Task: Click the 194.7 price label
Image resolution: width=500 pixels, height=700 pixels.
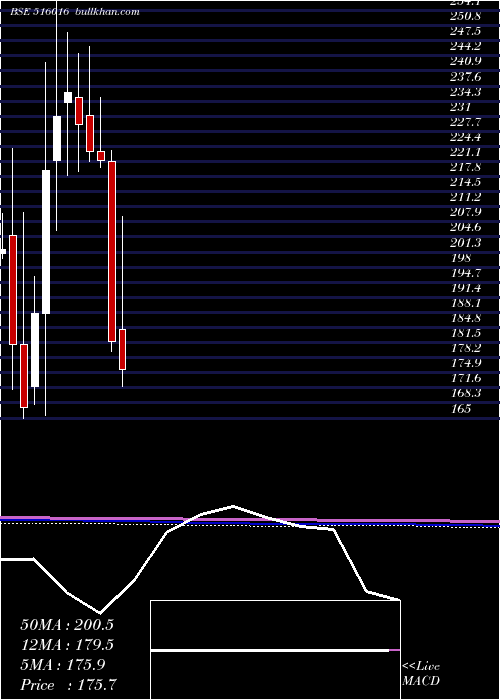Action: point(466,273)
